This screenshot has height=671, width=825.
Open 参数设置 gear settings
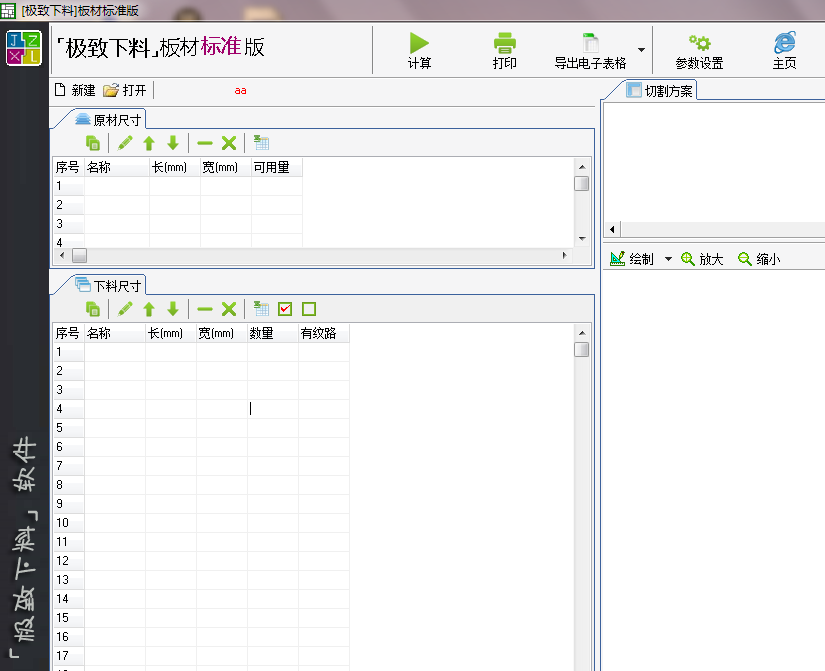point(699,51)
